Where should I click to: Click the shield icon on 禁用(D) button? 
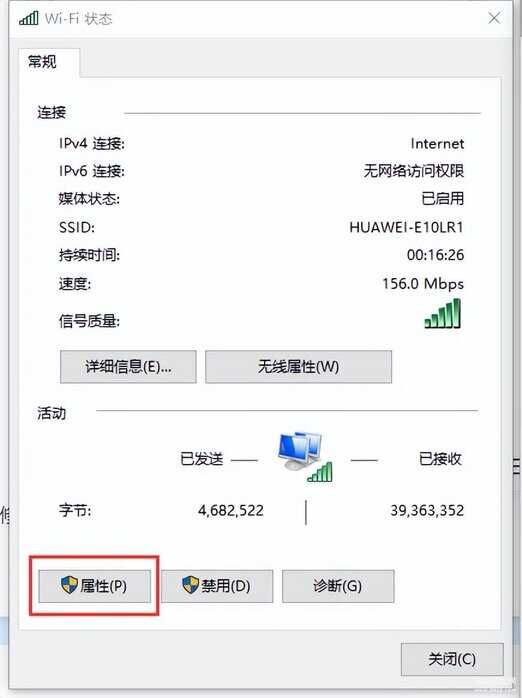pyautogui.click(x=190, y=585)
